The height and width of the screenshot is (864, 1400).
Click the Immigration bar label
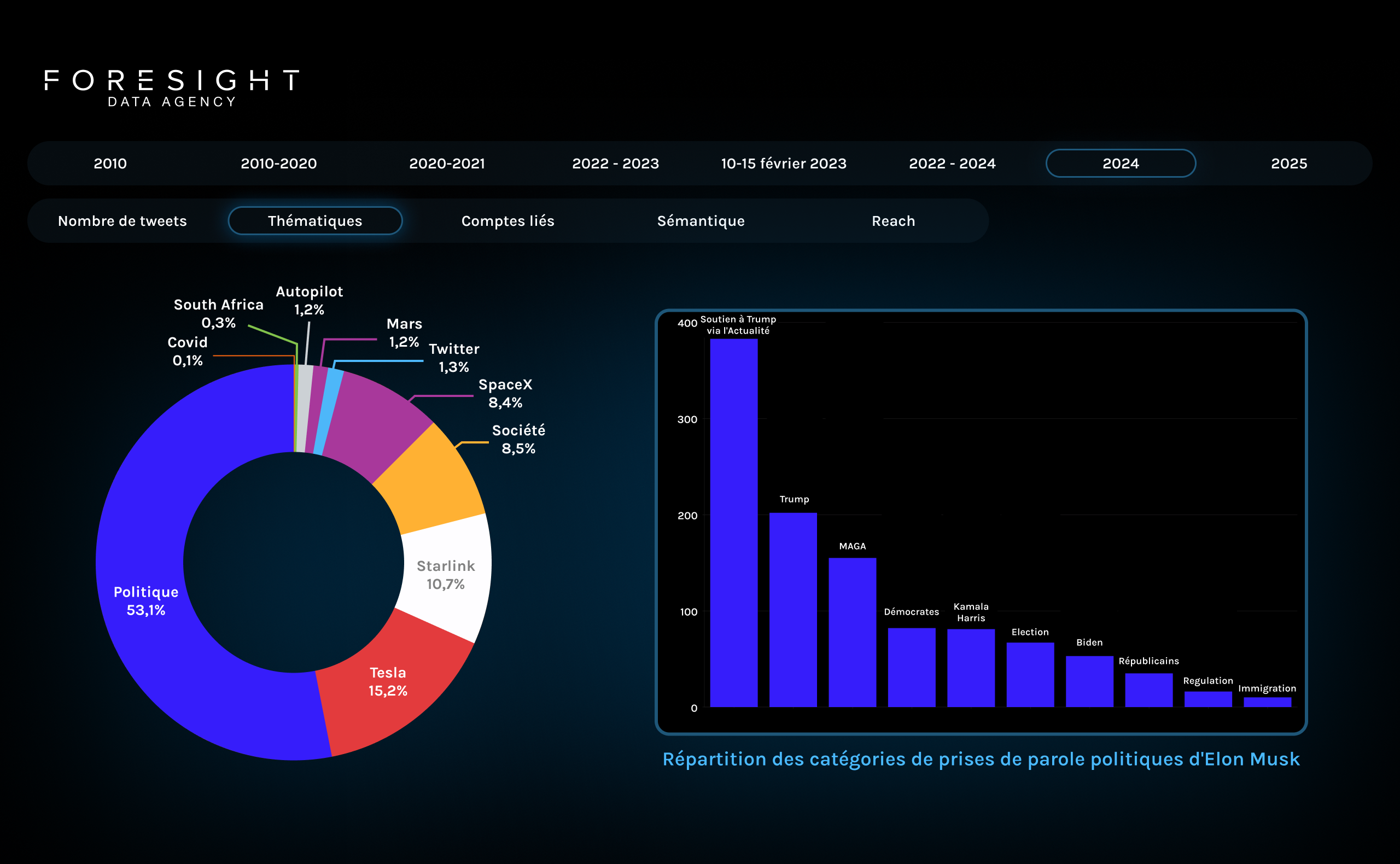(1267, 688)
